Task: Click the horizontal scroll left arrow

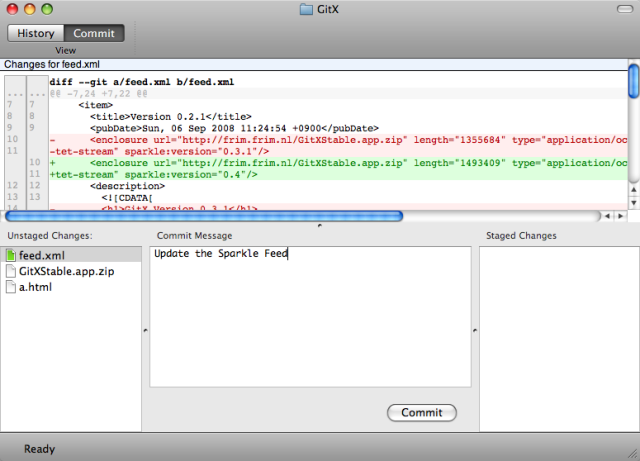Action: (607, 216)
